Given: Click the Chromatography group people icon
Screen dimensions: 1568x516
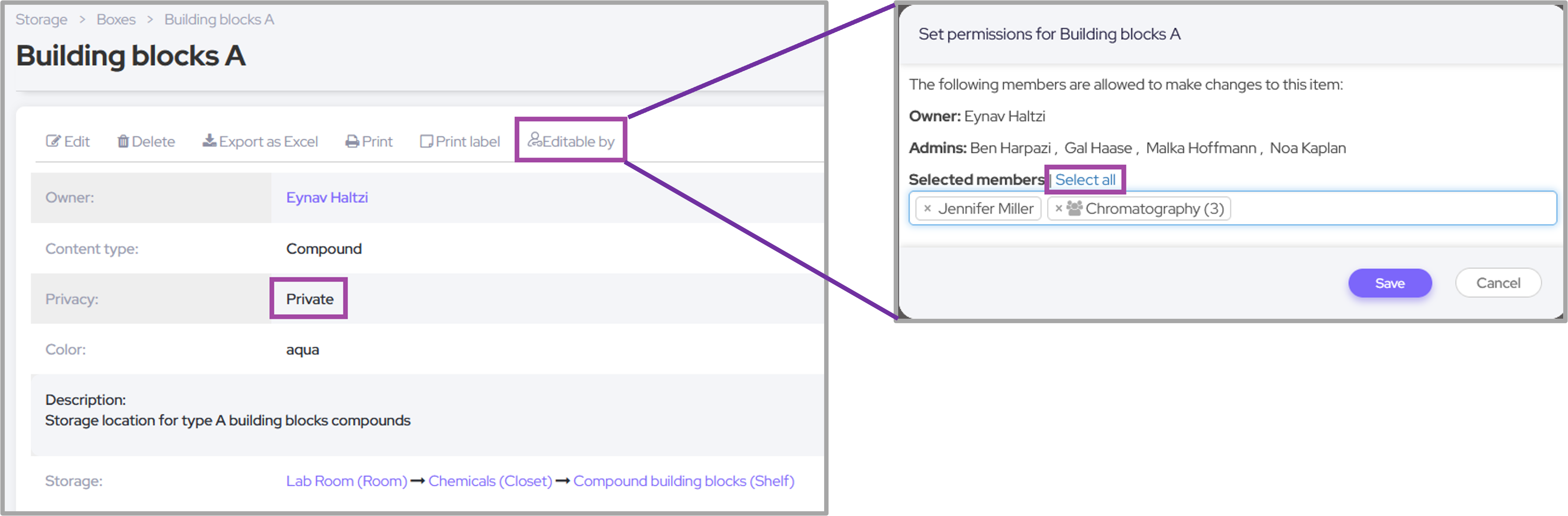Looking at the screenshot, I should [x=1074, y=208].
